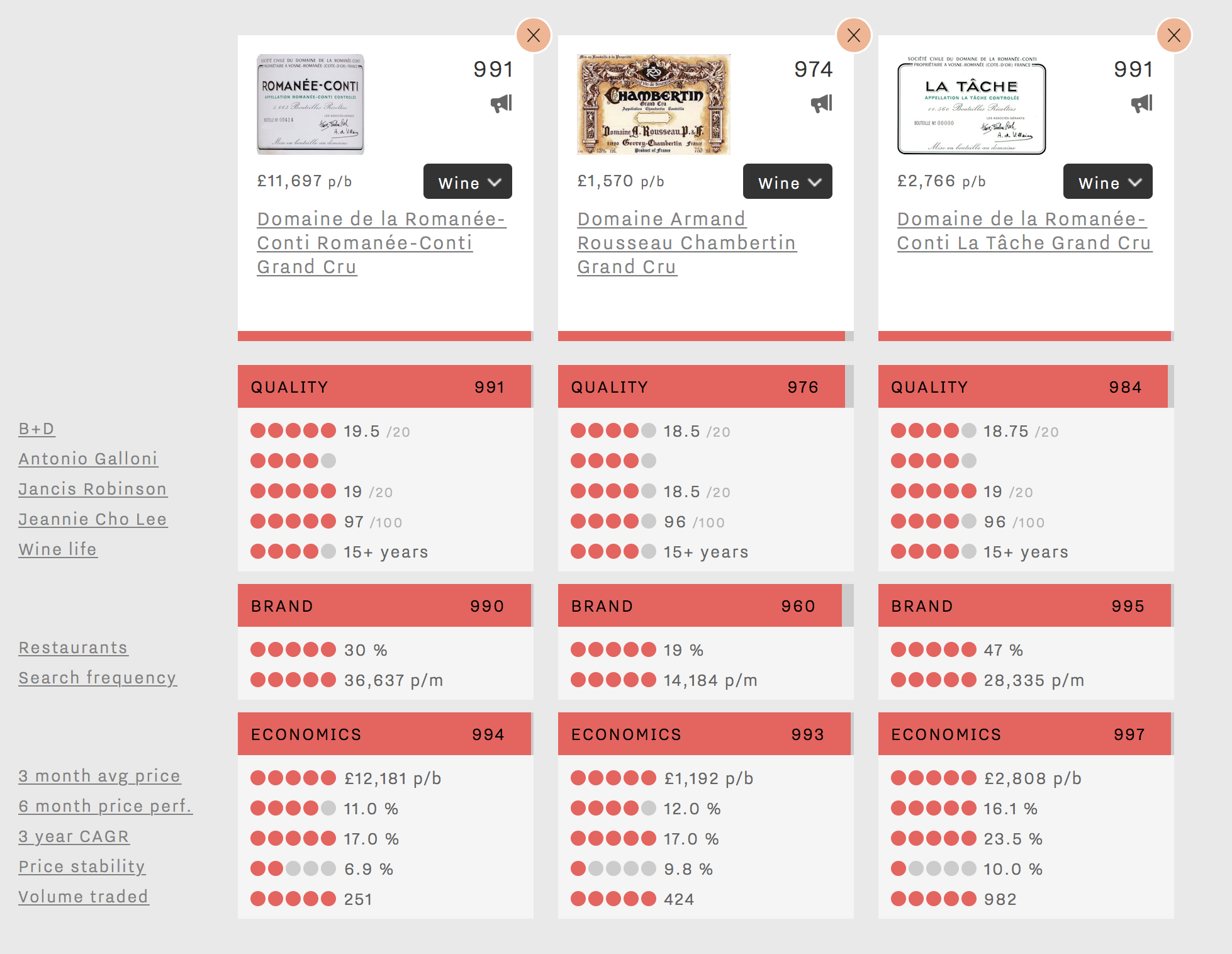Click the 16.1 % price performance value

click(x=1011, y=809)
